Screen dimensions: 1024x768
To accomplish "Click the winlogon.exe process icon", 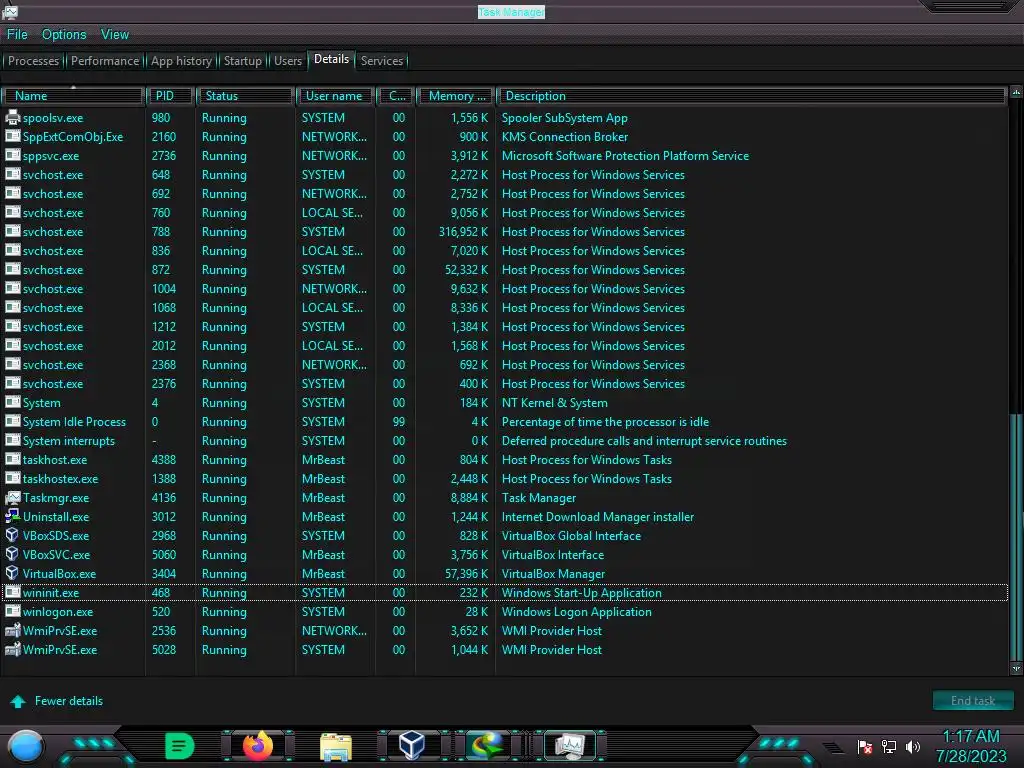I will pos(12,612).
